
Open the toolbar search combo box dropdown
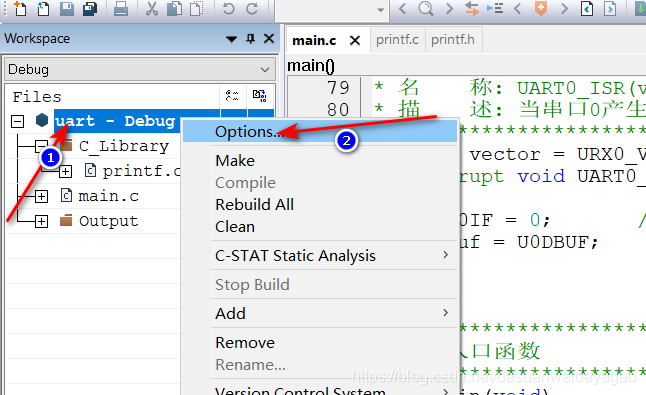380,9
